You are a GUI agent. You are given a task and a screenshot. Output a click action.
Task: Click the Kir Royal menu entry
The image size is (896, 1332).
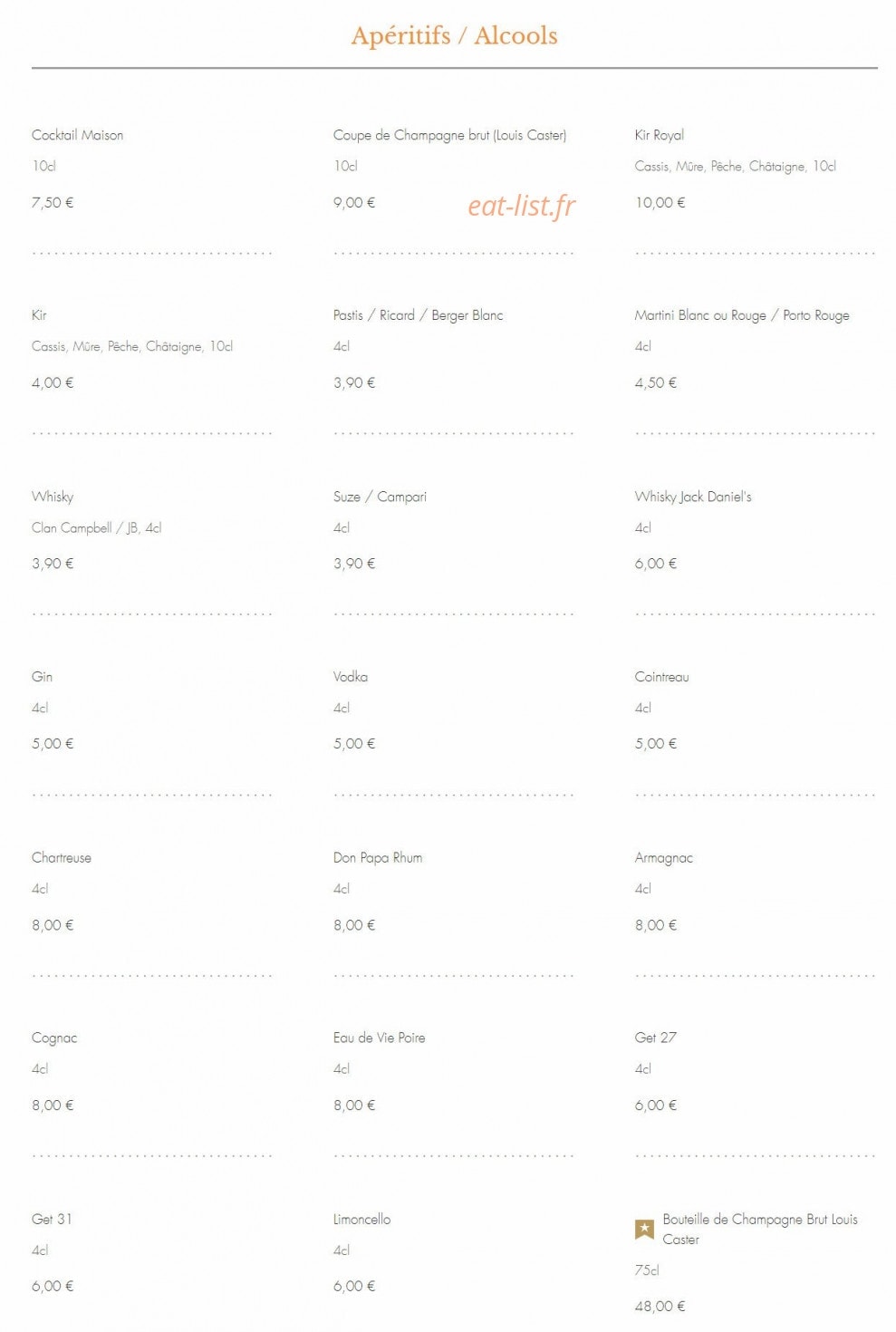click(x=660, y=135)
